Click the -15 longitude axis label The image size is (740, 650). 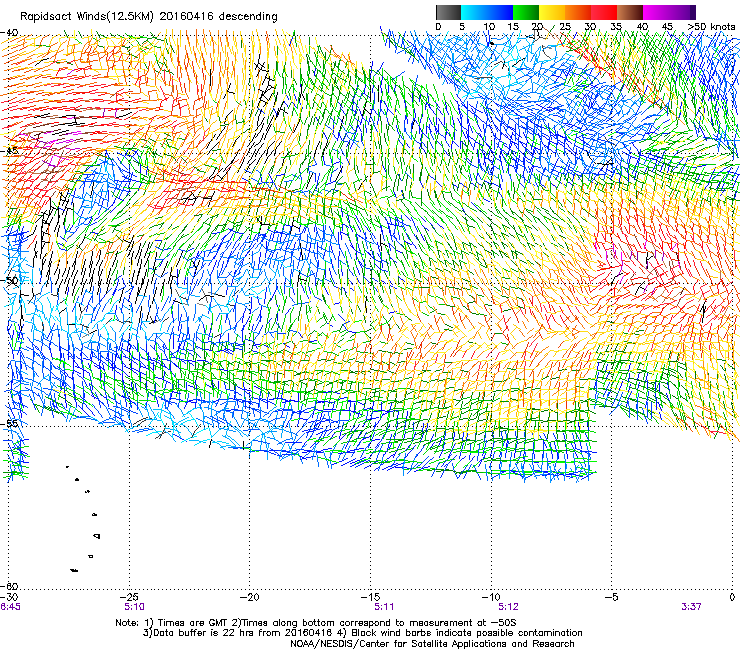tap(370, 597)
